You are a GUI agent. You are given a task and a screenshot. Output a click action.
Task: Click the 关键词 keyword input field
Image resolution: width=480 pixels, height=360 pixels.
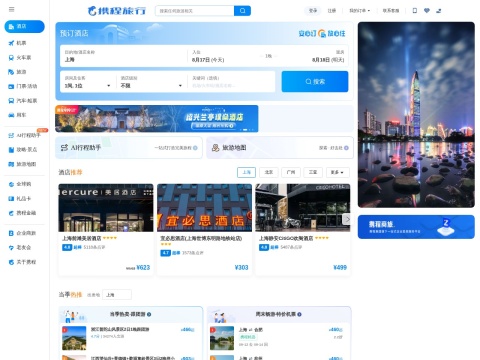click(x=232, y=82)
